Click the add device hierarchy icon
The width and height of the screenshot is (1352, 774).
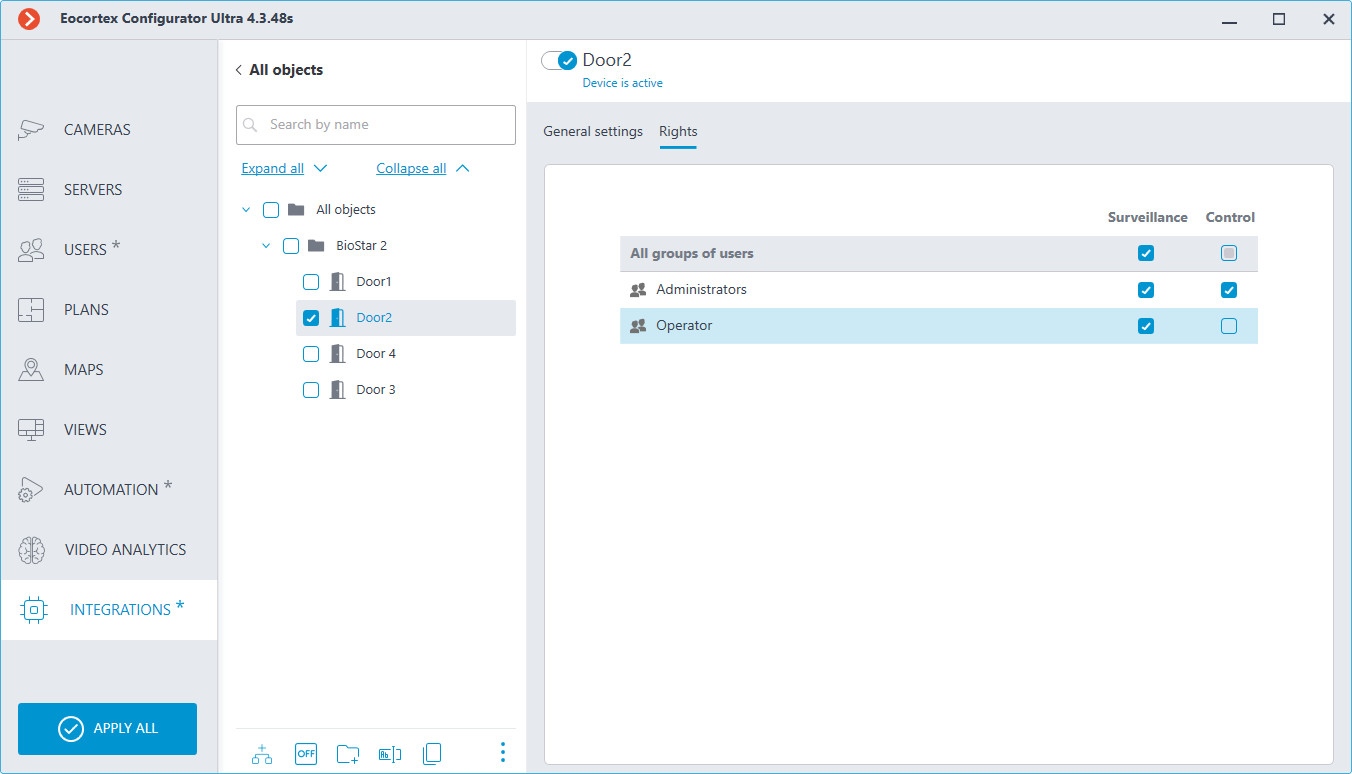[262, 754]
